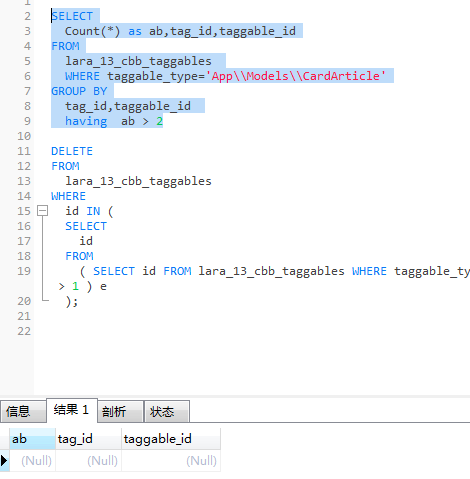Click the nested SELECT on line 19
This screenshot has height=479, width=470.
(x=114, y=271)
